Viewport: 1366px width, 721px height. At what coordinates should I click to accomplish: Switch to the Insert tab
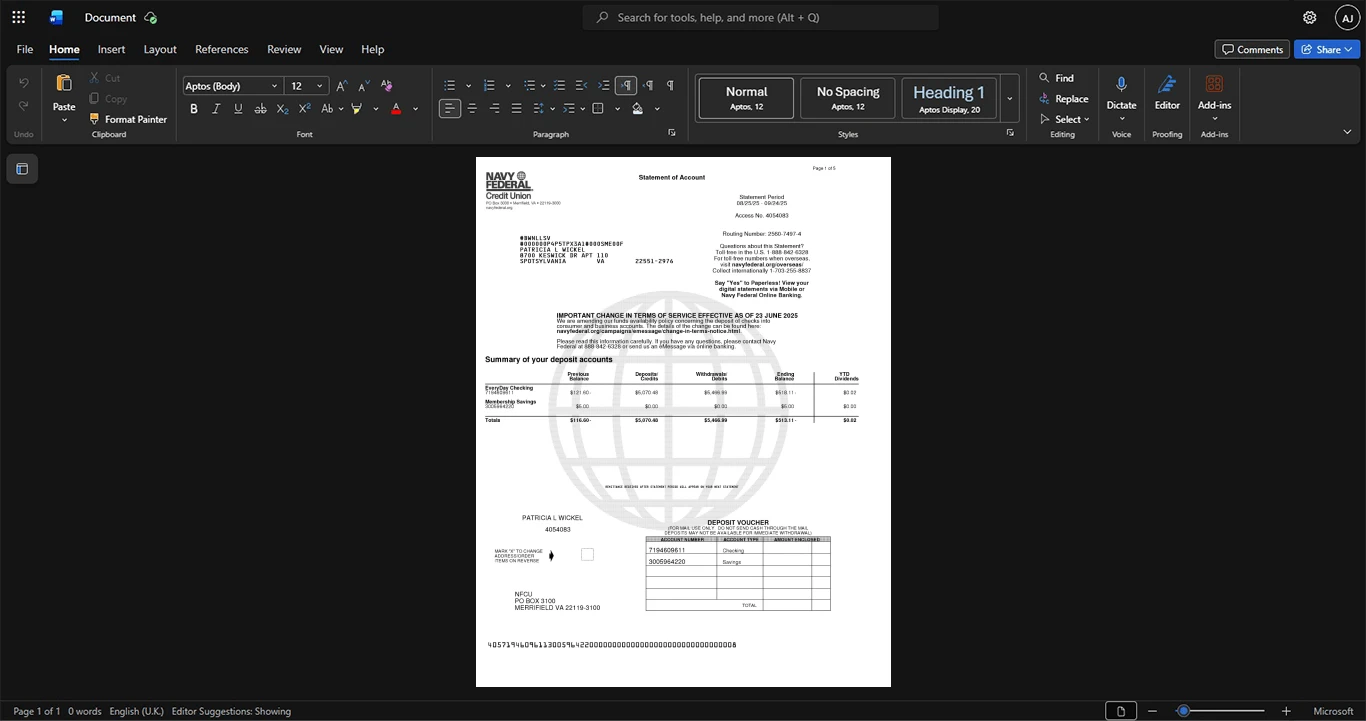coord(111,49)
